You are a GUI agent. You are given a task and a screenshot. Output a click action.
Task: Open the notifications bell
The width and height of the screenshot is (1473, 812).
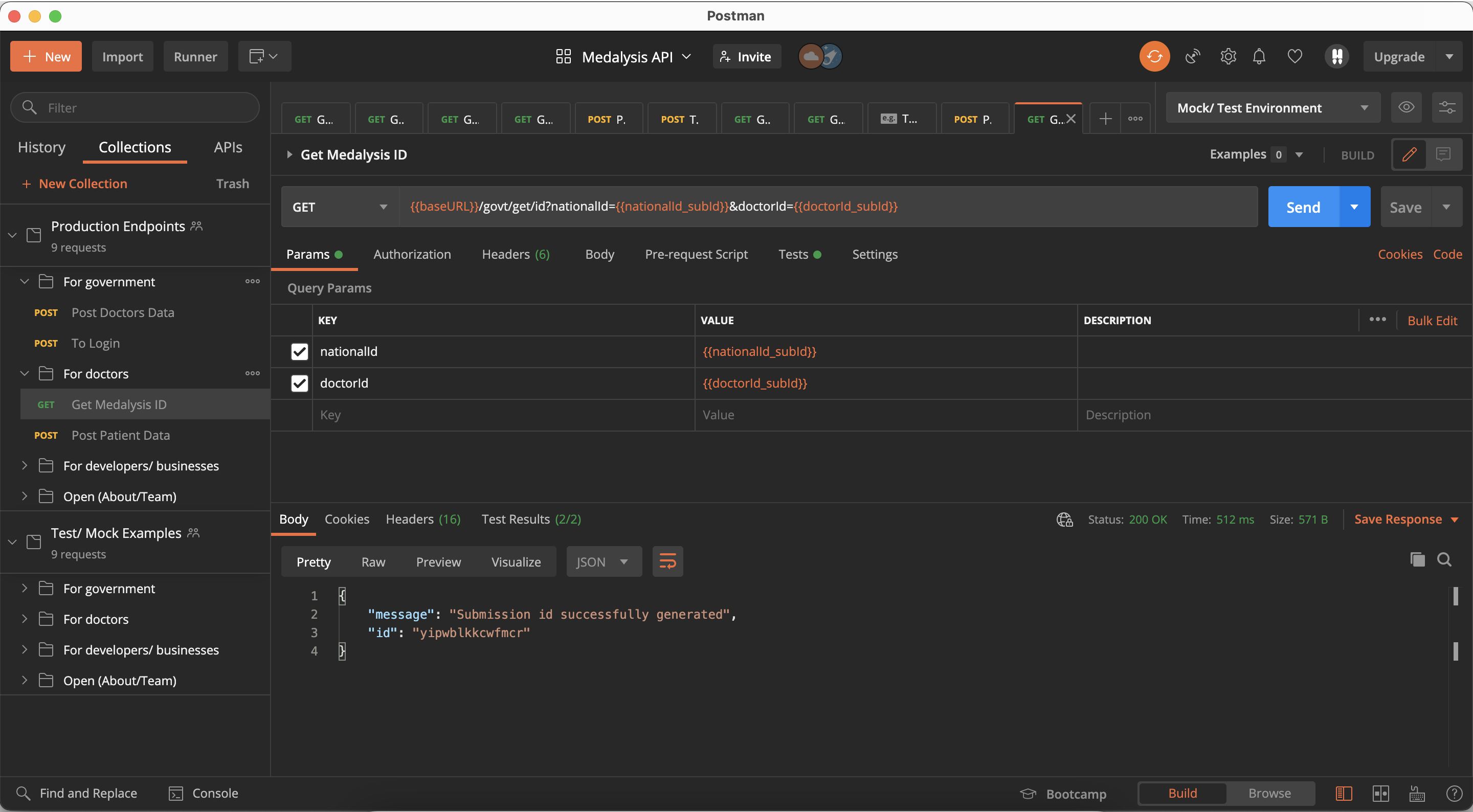point(1259,57)
